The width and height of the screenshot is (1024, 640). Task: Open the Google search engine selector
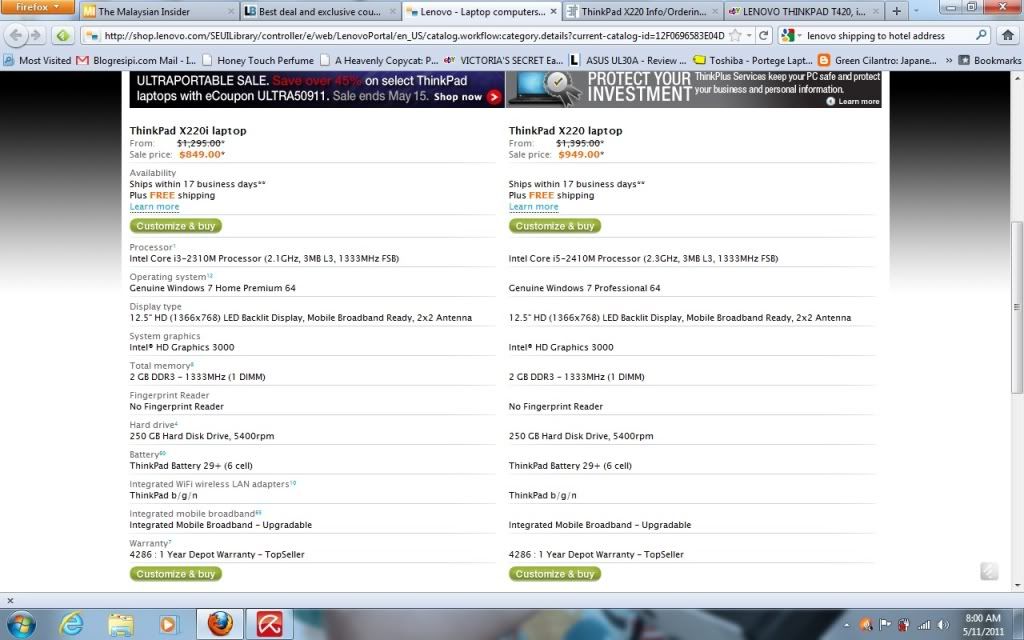tap(791, 35)
